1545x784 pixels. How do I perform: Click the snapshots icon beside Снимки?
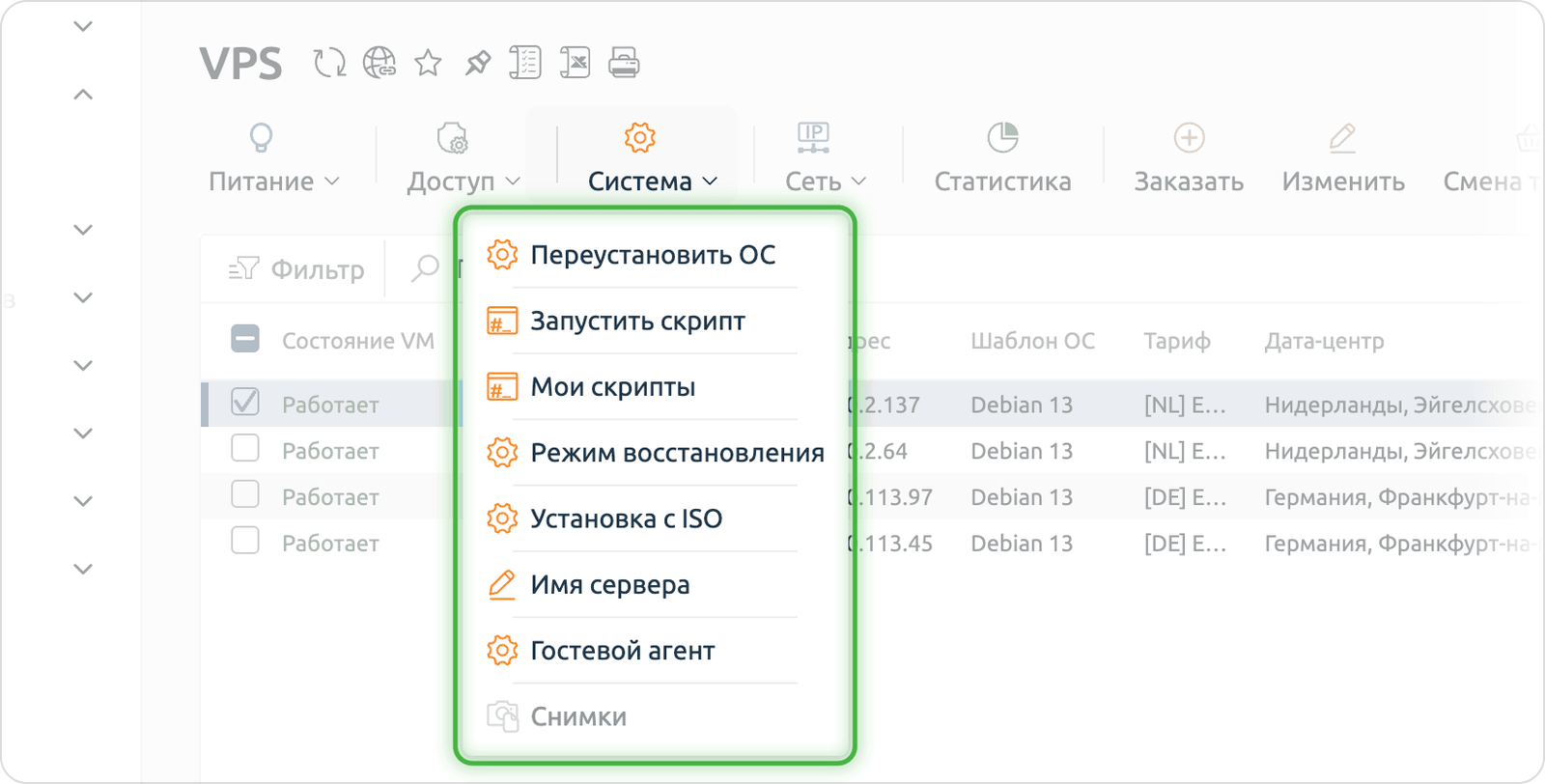(x=502, y=716)
